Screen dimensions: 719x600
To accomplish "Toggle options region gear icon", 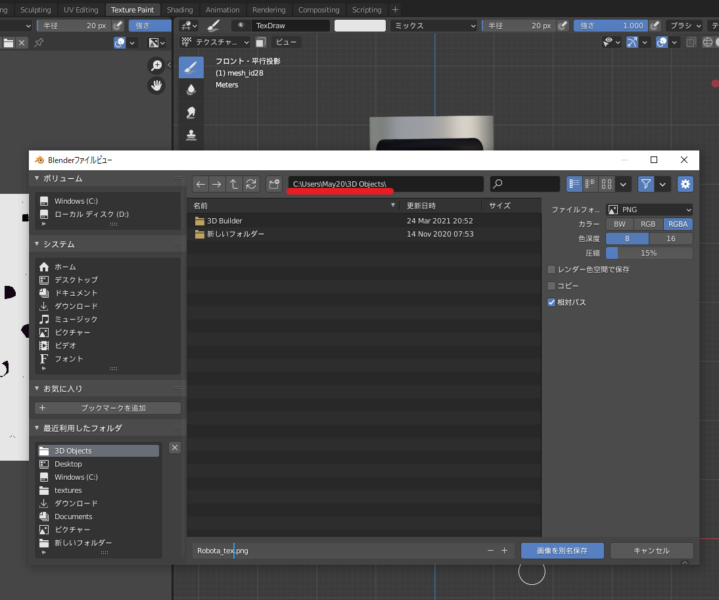I will click(x=685, y=184).
